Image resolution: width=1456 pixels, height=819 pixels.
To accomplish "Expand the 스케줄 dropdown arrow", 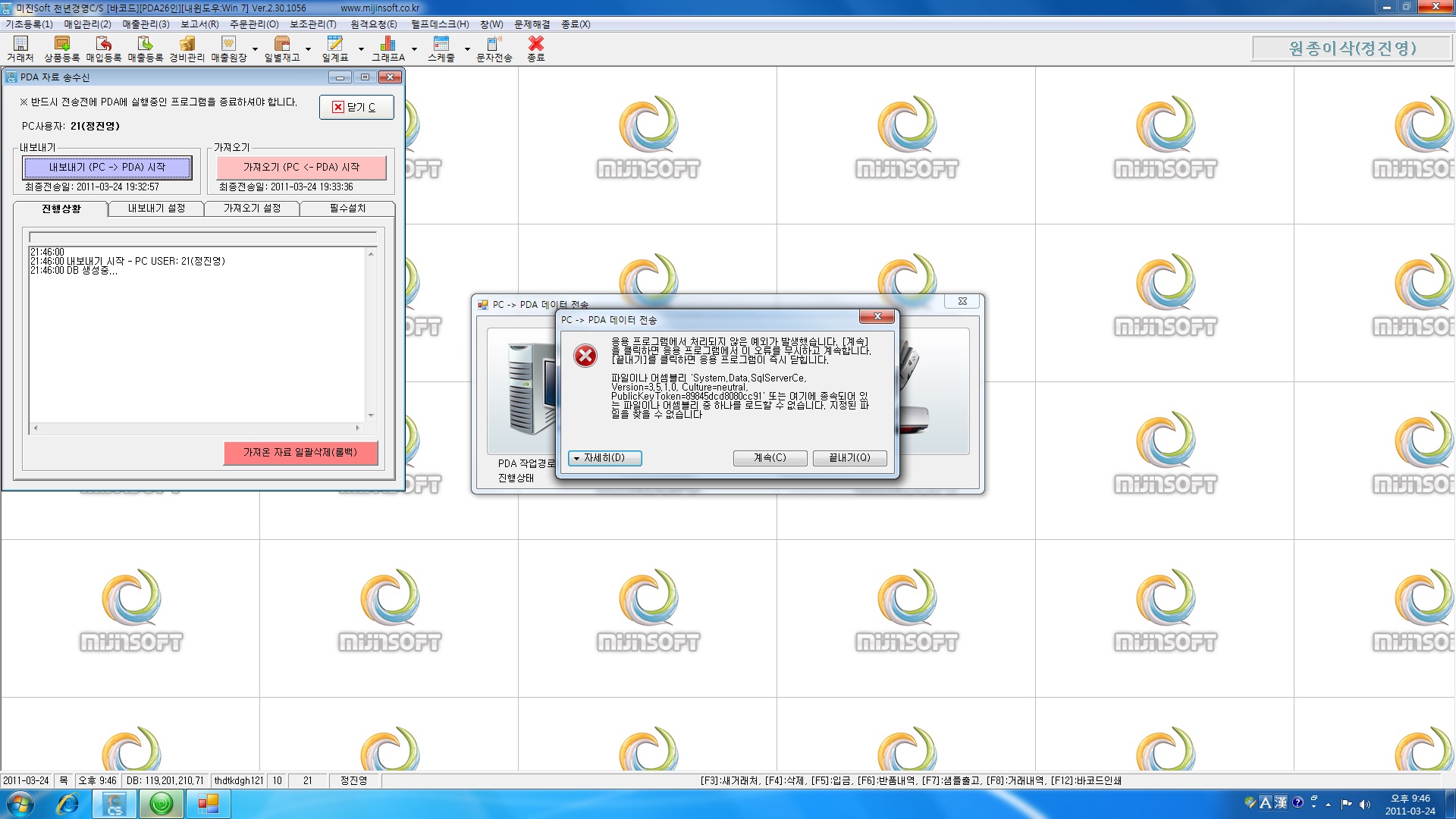I will [x=467, y=49].
